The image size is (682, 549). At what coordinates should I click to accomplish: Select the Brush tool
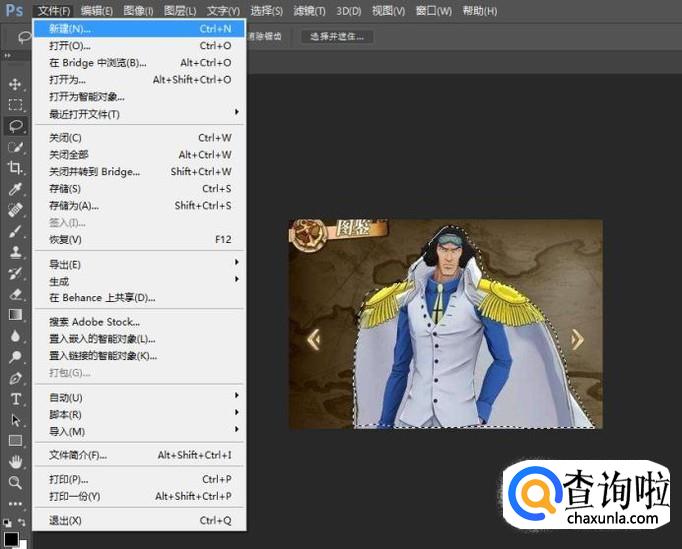[x=15, y=231]
